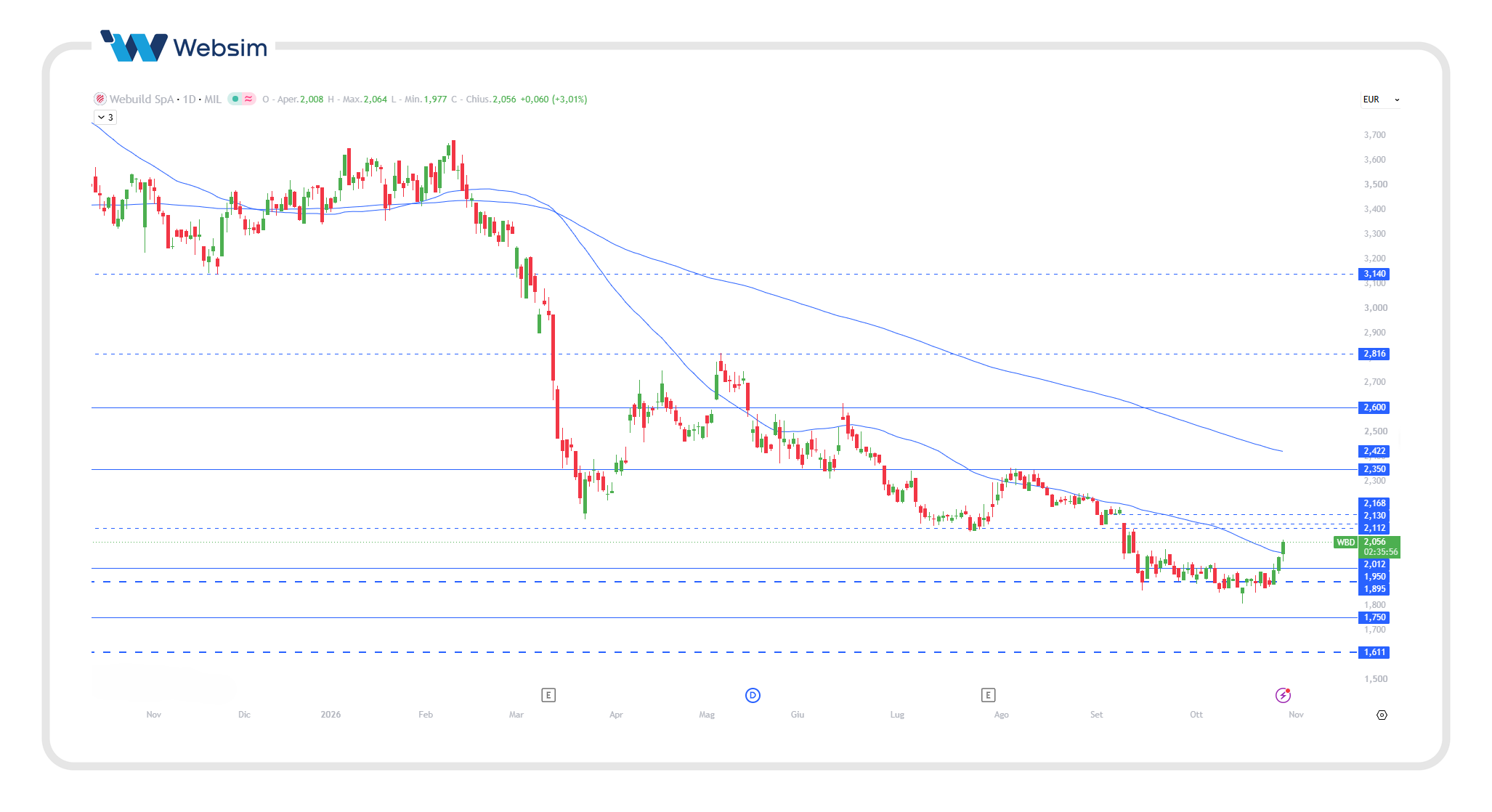Screen dimensions: 1492x812
Task: Click the Feb label on time axis
Action: 426,715
